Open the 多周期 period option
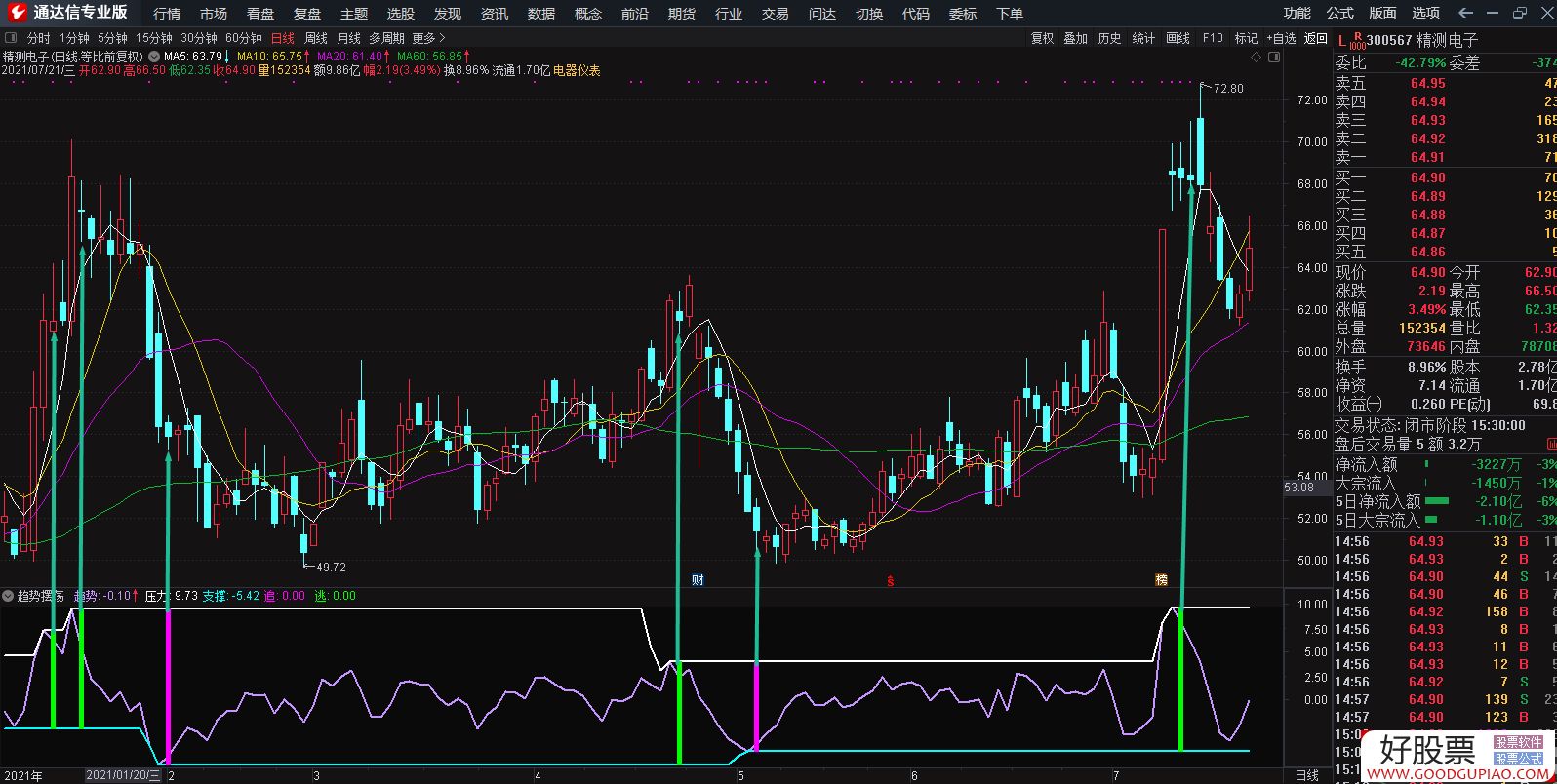 [386, 38]
